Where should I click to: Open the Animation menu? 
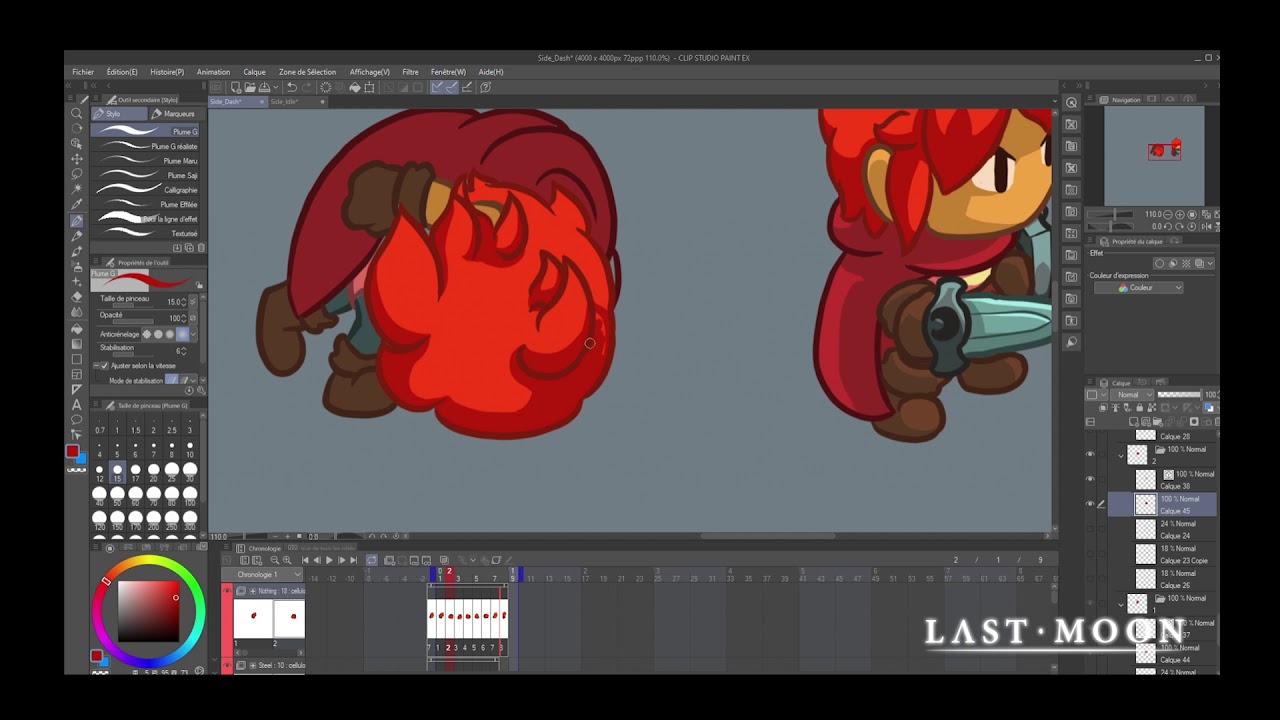pyautogui.click(x=213, y=72)
